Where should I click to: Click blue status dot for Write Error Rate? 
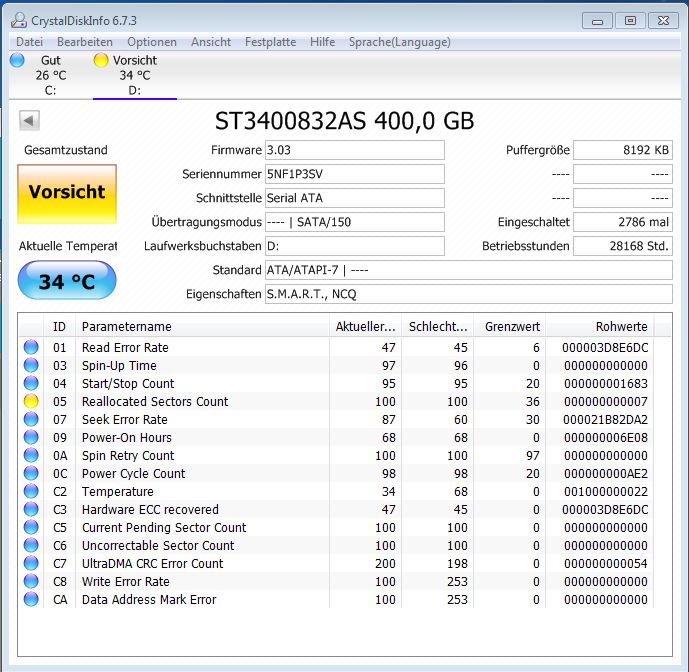click(x=31, y=581)
